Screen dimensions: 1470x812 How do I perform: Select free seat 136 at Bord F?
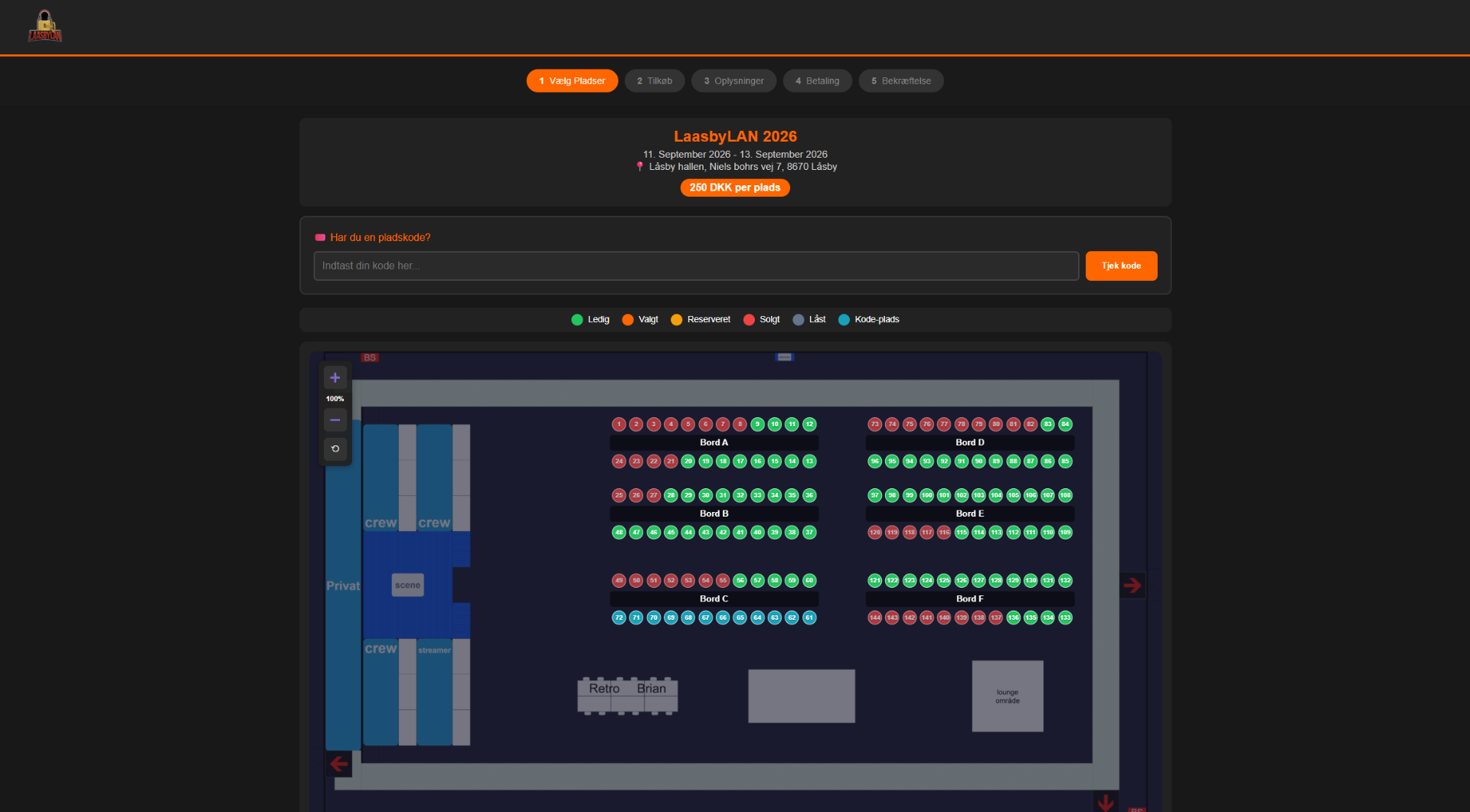[1014, 618]
